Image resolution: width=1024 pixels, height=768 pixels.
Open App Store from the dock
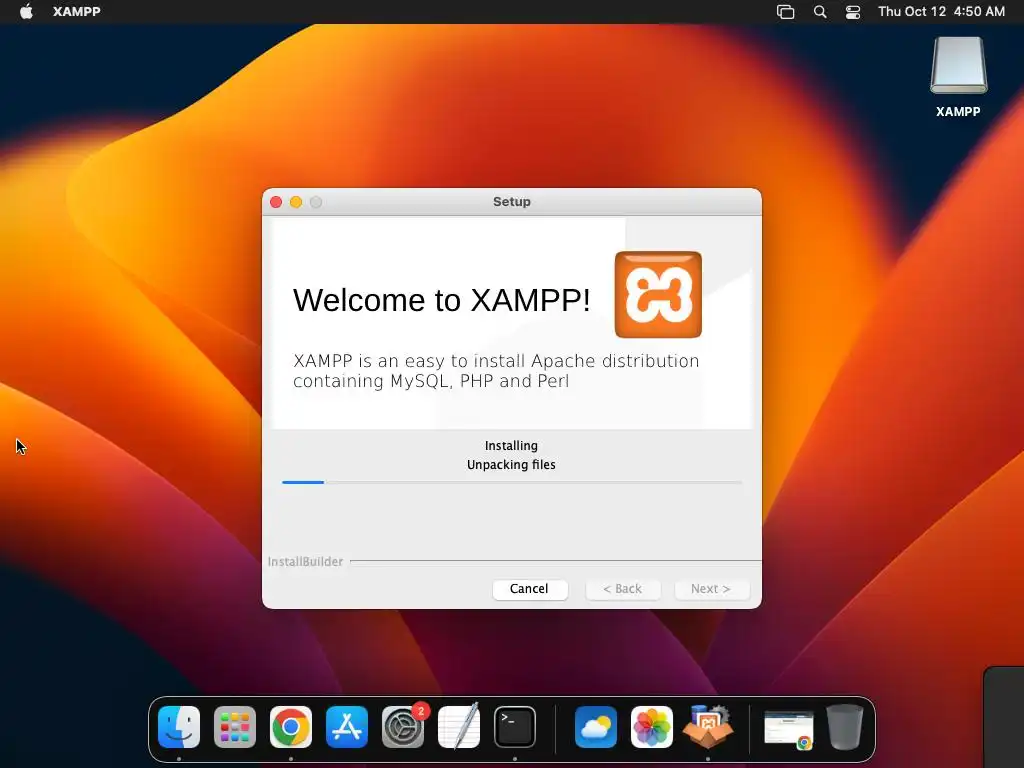pyautogui.click(x=347, y=727)
